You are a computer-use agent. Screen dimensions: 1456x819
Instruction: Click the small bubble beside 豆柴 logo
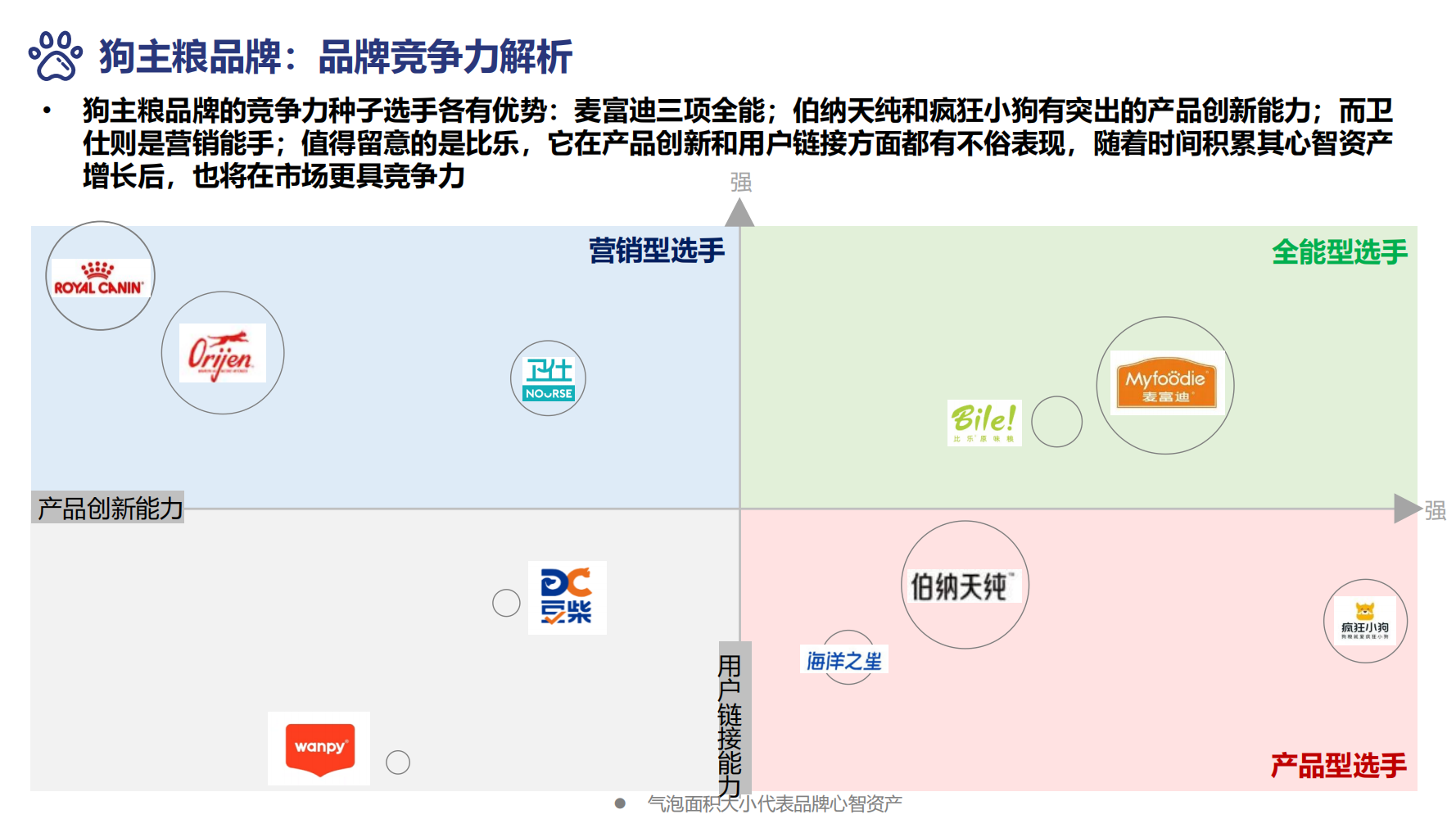pyautogui.click(x=506, y=603)
